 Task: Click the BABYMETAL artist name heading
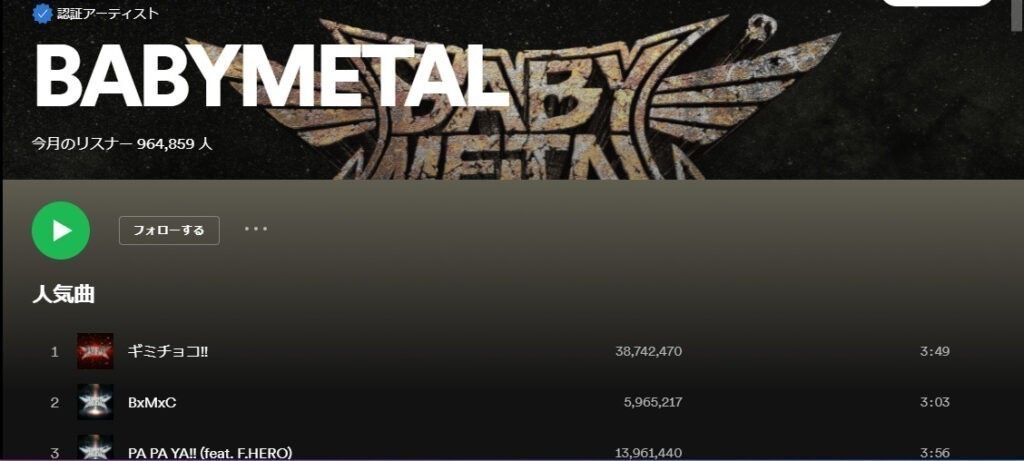[x=271, y=76]
